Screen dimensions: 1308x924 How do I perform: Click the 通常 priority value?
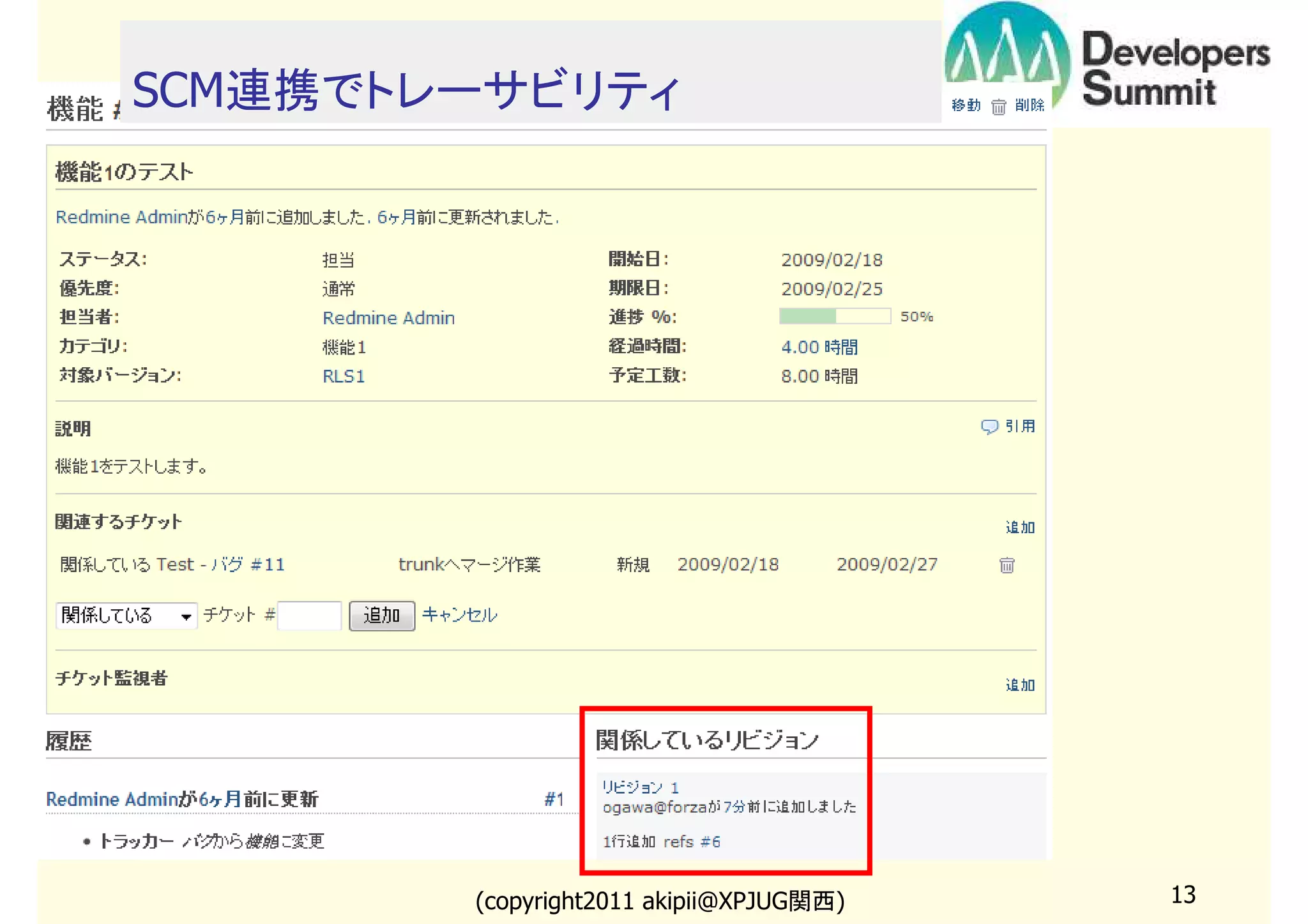[x=338, y=289]
